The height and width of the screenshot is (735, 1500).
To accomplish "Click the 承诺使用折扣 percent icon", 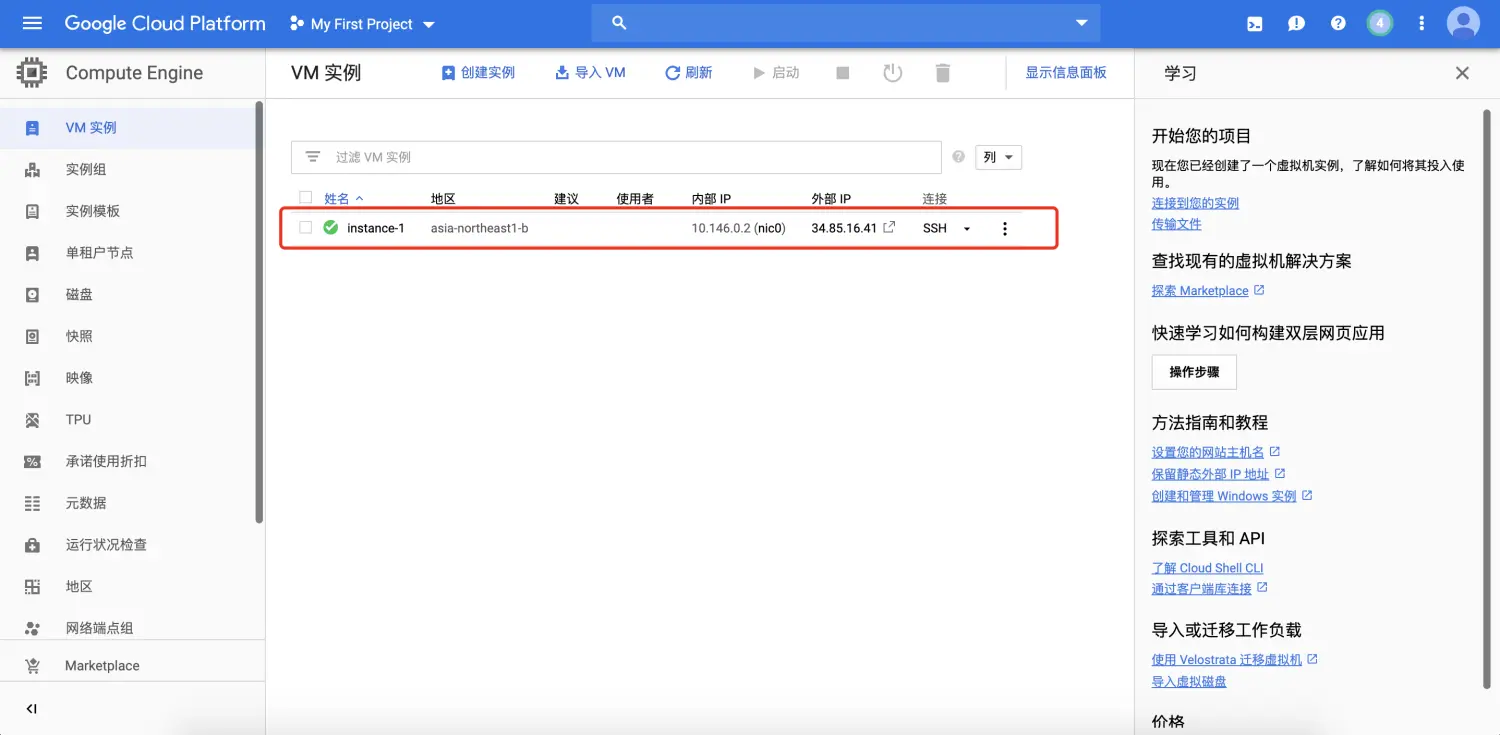I will click(x=32, y=462).
